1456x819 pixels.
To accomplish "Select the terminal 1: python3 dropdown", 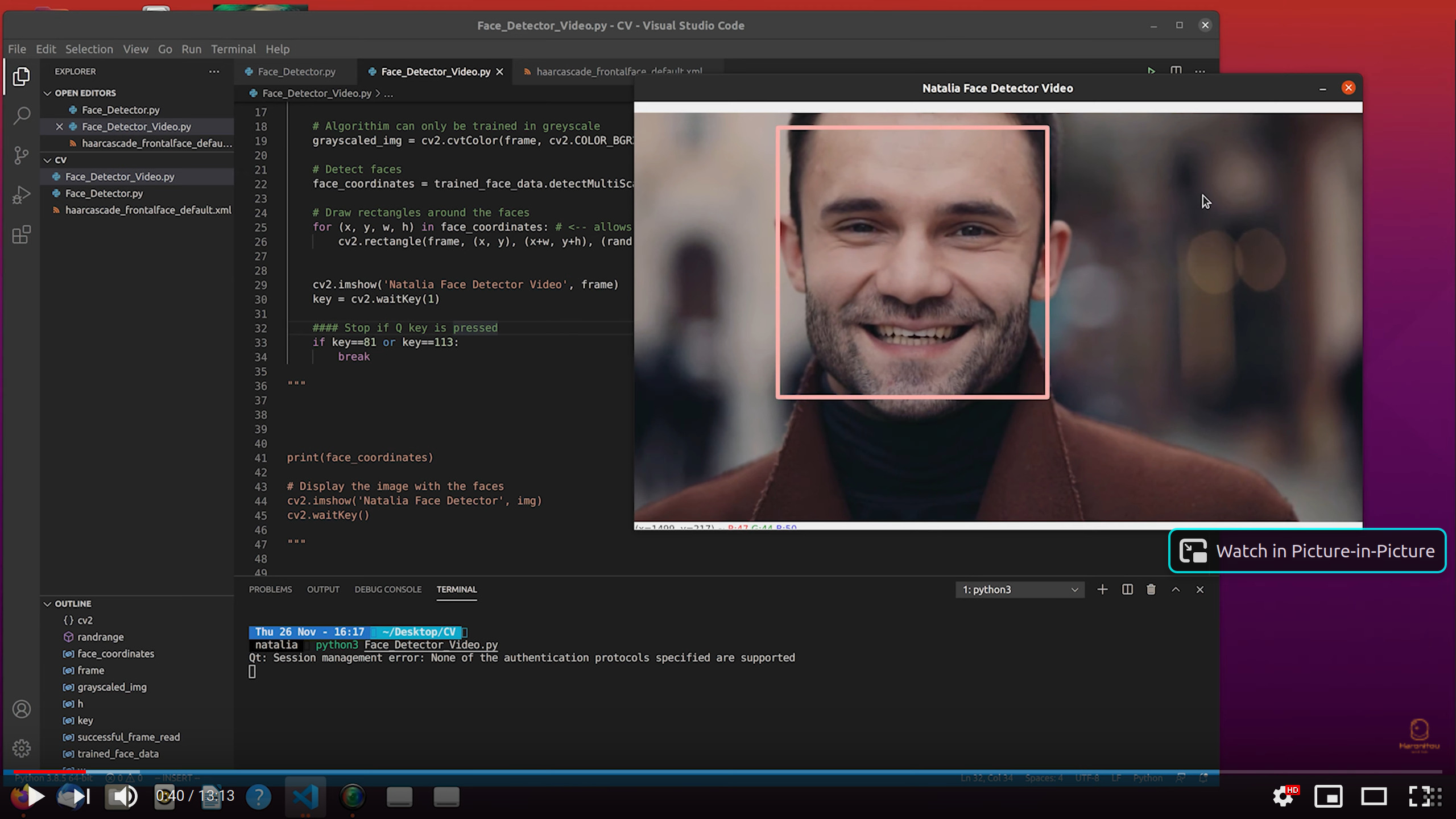I will pos(1020,590).
